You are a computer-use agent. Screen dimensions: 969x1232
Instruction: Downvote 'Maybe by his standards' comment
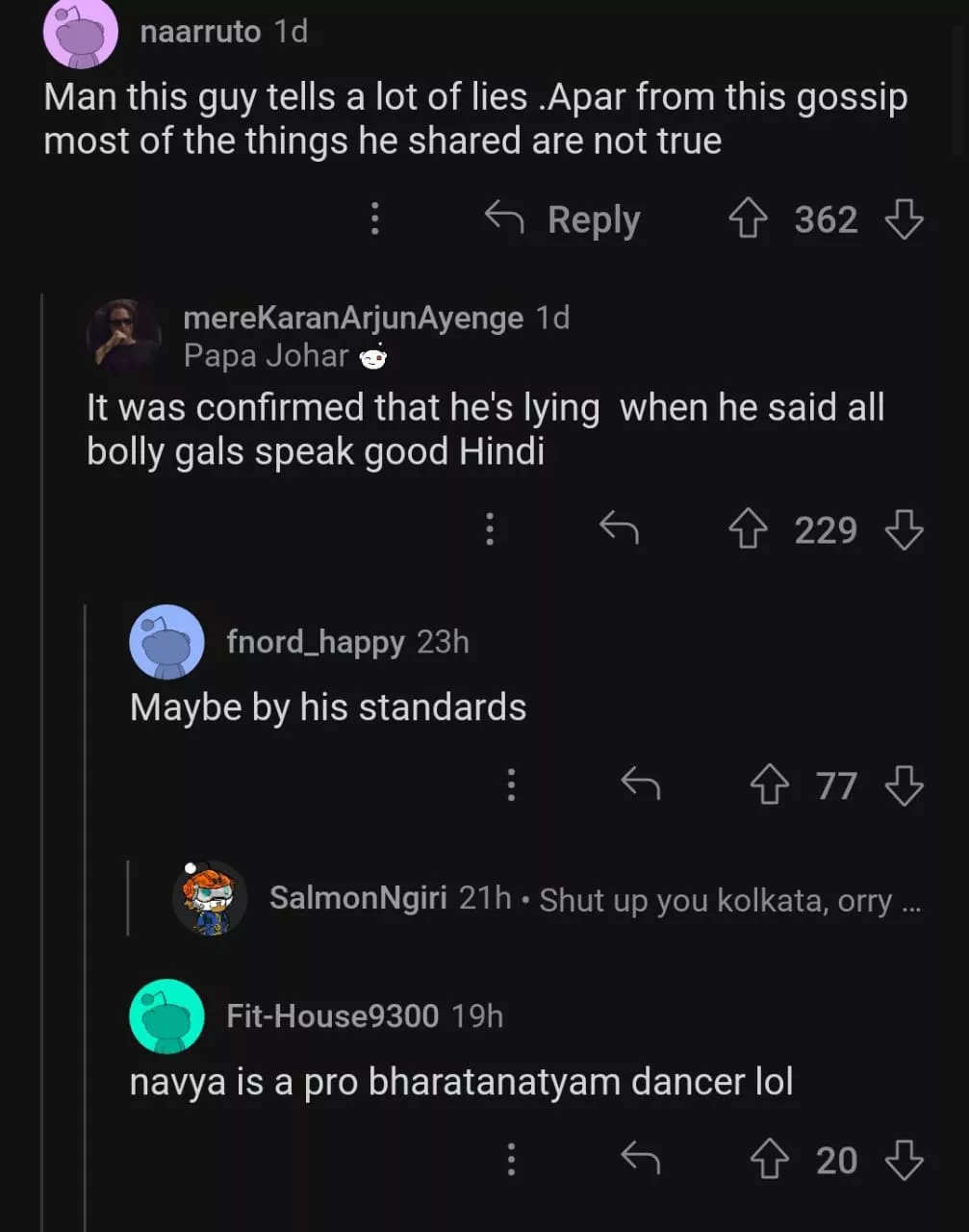pyautogui.click(x=904, y=785)
